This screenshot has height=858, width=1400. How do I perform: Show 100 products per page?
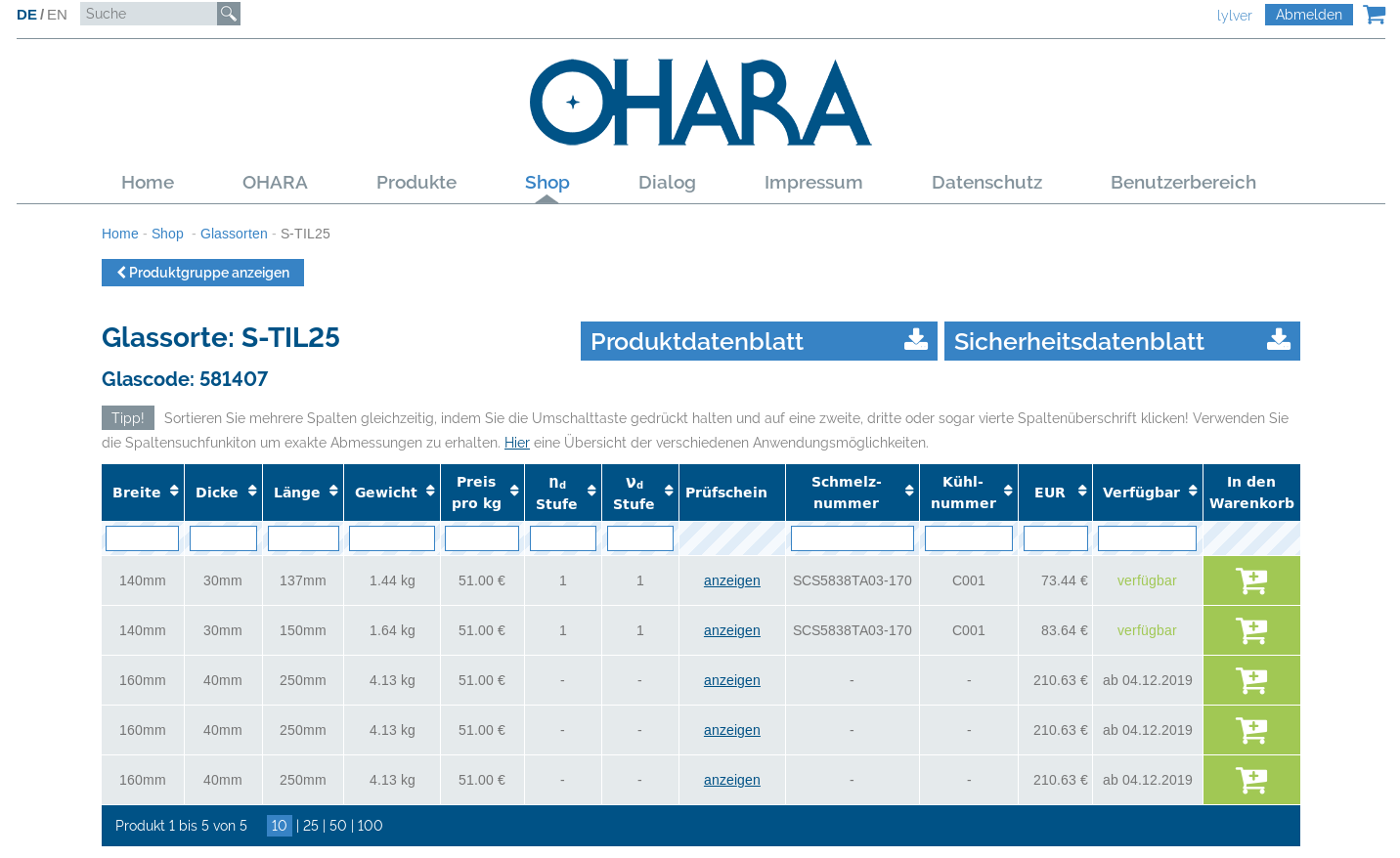click(371, 826)
